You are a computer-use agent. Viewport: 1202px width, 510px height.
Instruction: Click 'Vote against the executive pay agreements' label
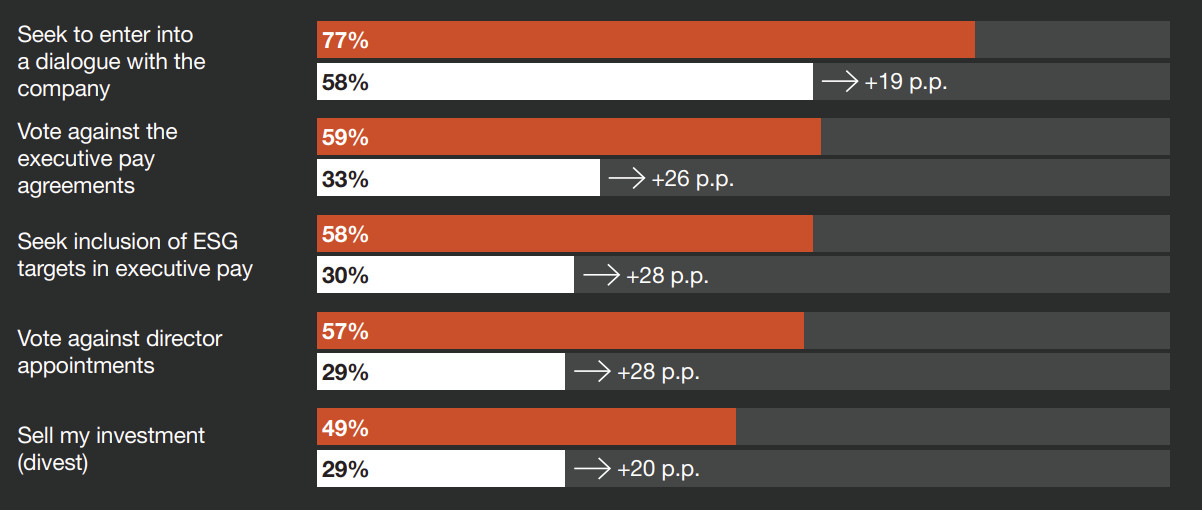click(x=97, y=159)
